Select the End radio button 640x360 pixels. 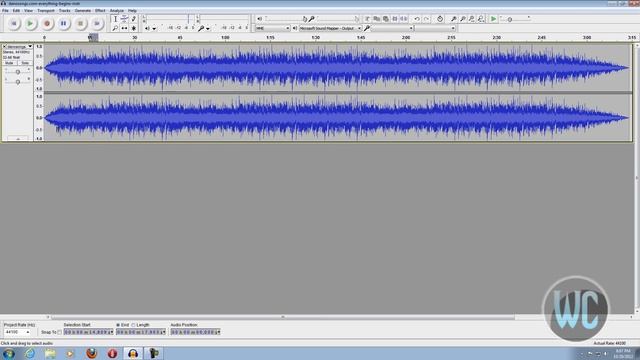pos(118,325)
